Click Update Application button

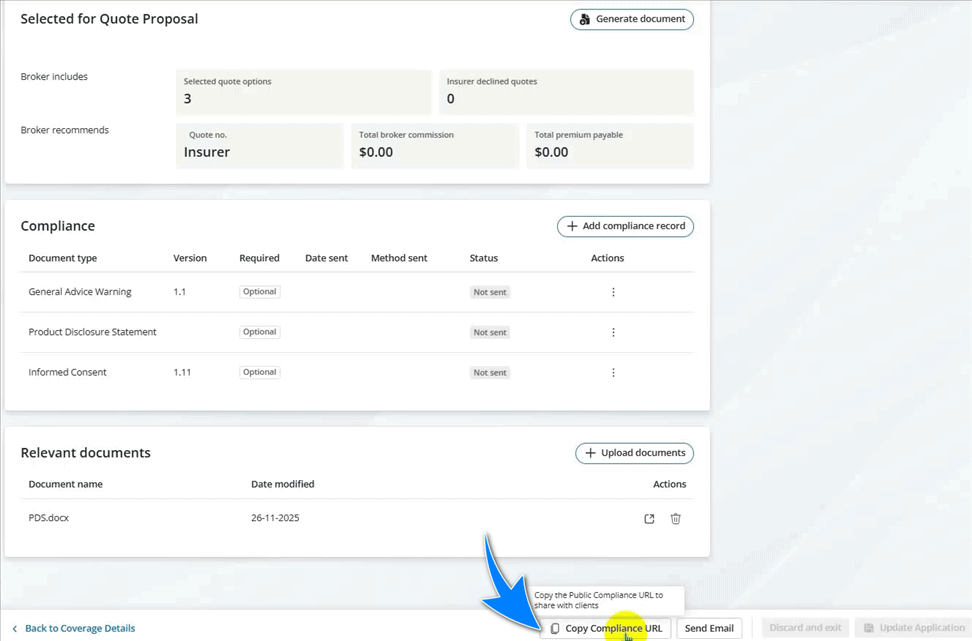pyautogui.click(x=914, y=628)
